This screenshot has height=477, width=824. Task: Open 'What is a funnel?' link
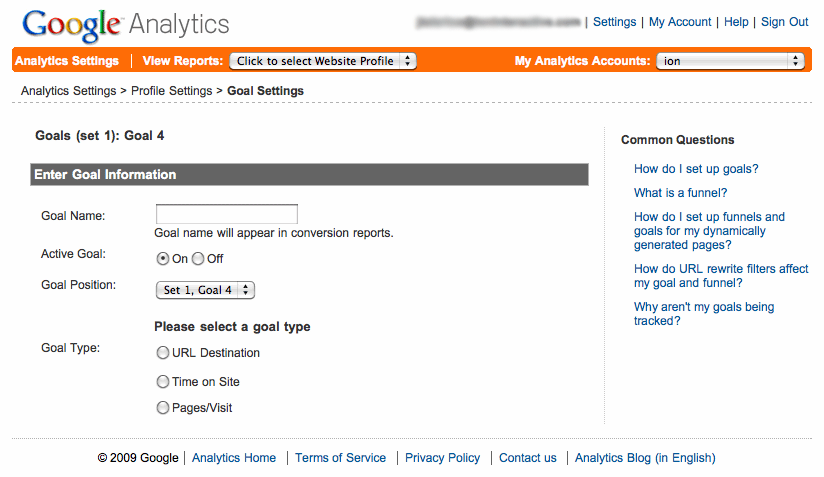pyautogui.click(x=680, y=193)
